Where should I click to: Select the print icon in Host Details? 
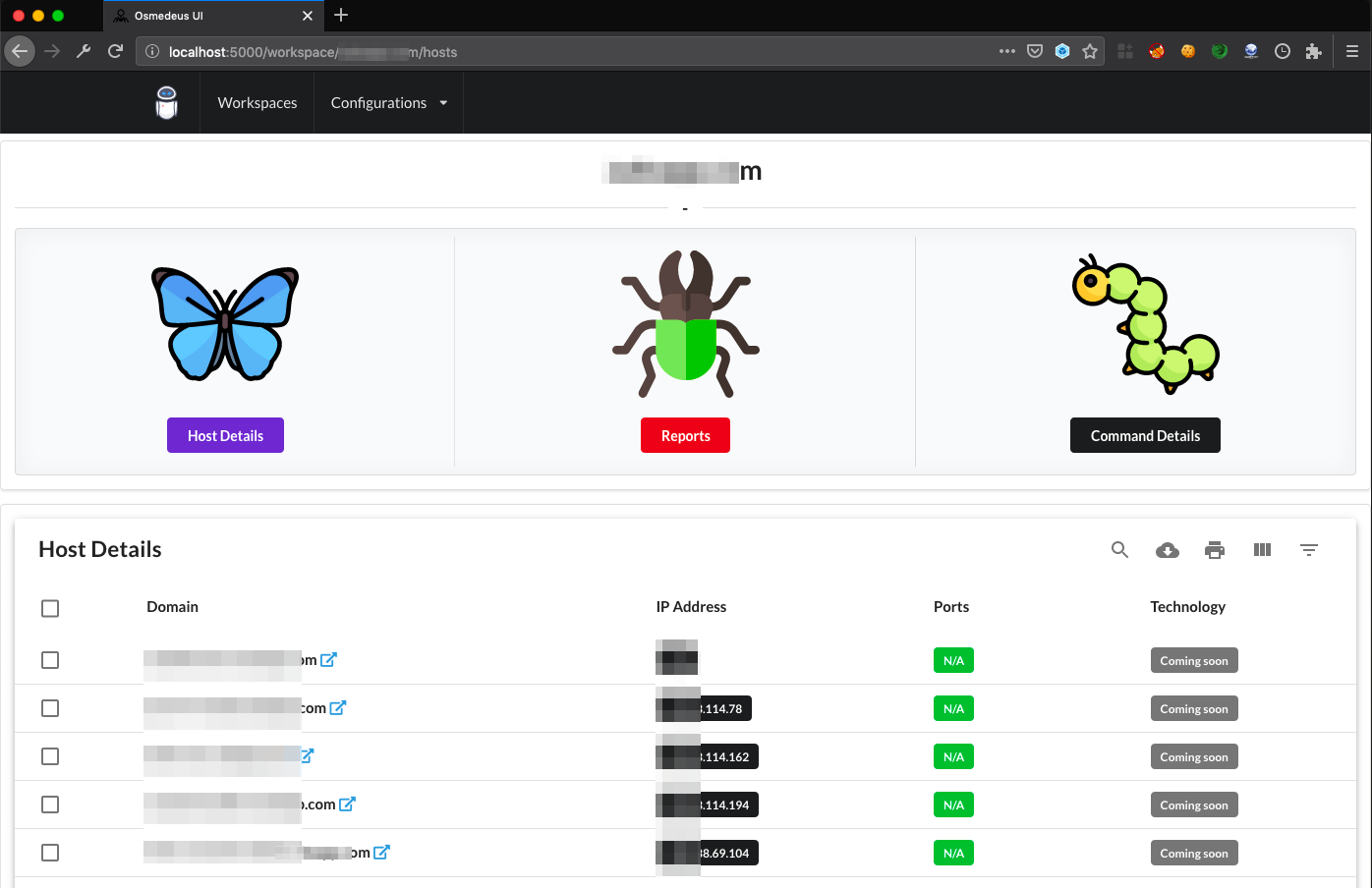(x=1215, y=549)
